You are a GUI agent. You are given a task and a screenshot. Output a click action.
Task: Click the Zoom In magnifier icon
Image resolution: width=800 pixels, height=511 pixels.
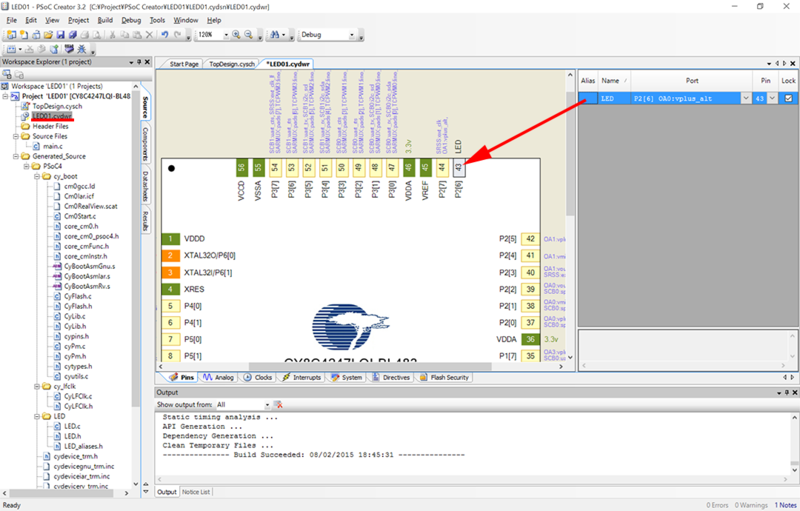click(236, 35)
